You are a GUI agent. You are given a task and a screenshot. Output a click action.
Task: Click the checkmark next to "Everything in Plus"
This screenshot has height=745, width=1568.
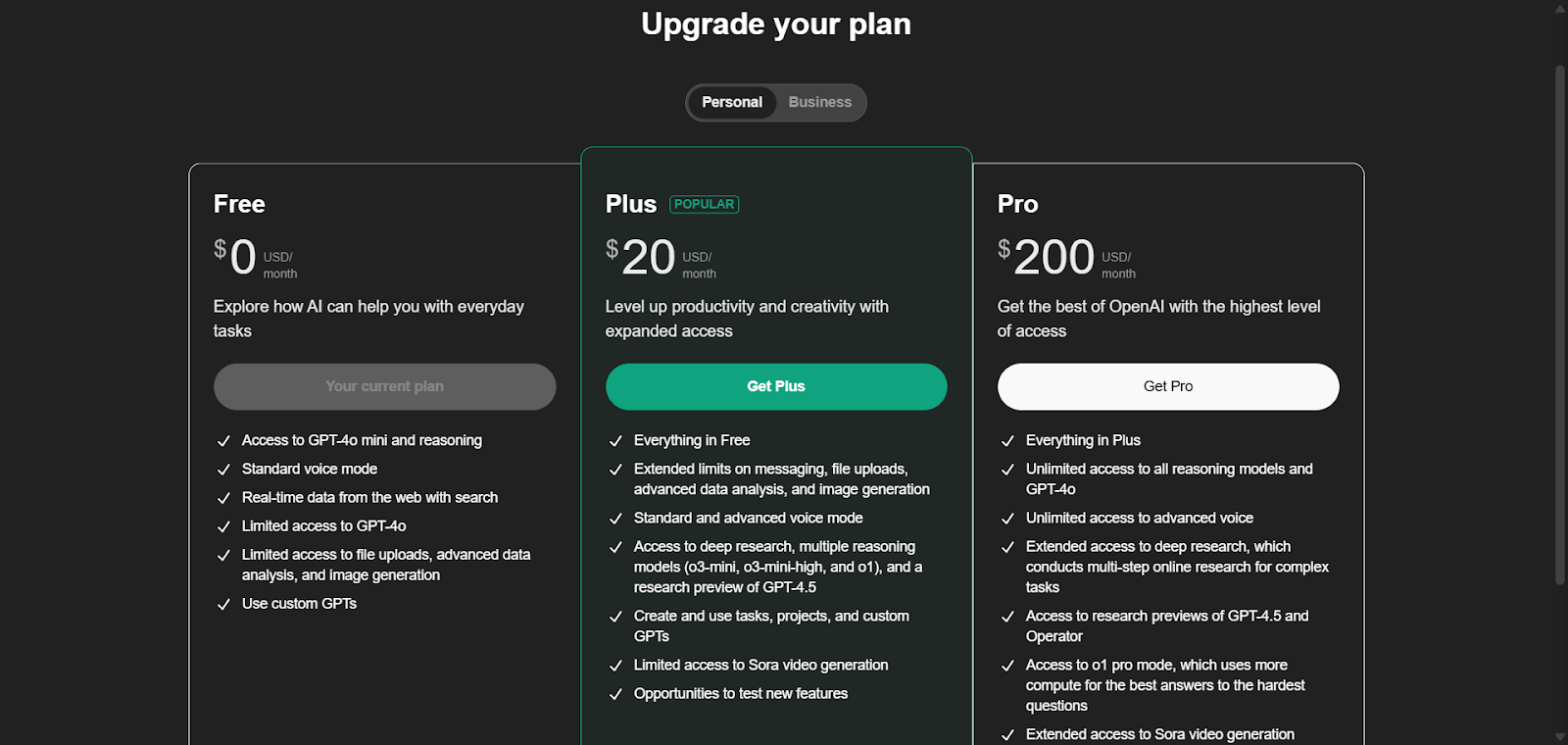point(1007,441)
